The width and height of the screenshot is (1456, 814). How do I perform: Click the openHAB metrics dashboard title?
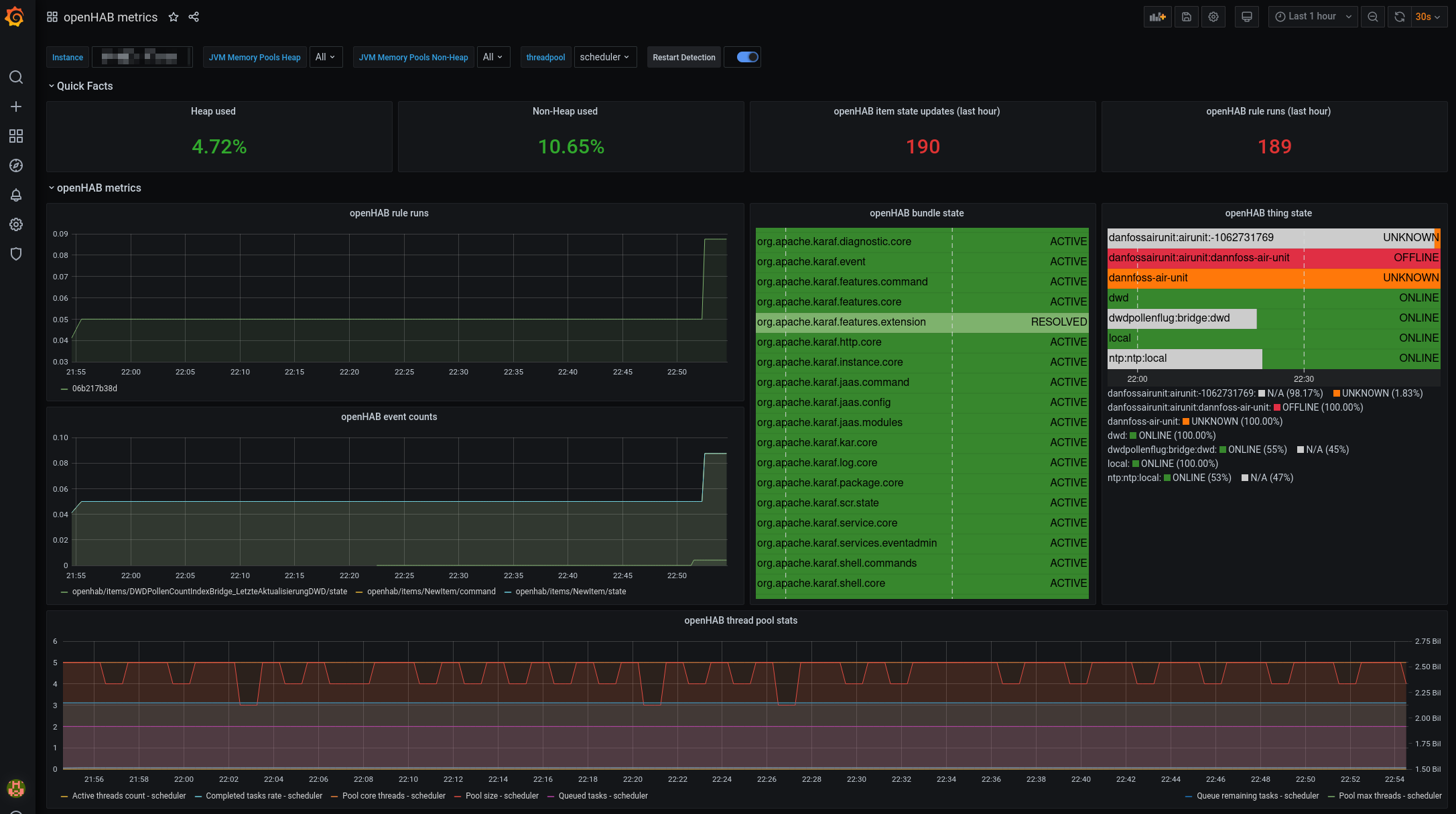pyautogui.click(x=111, y=17)
